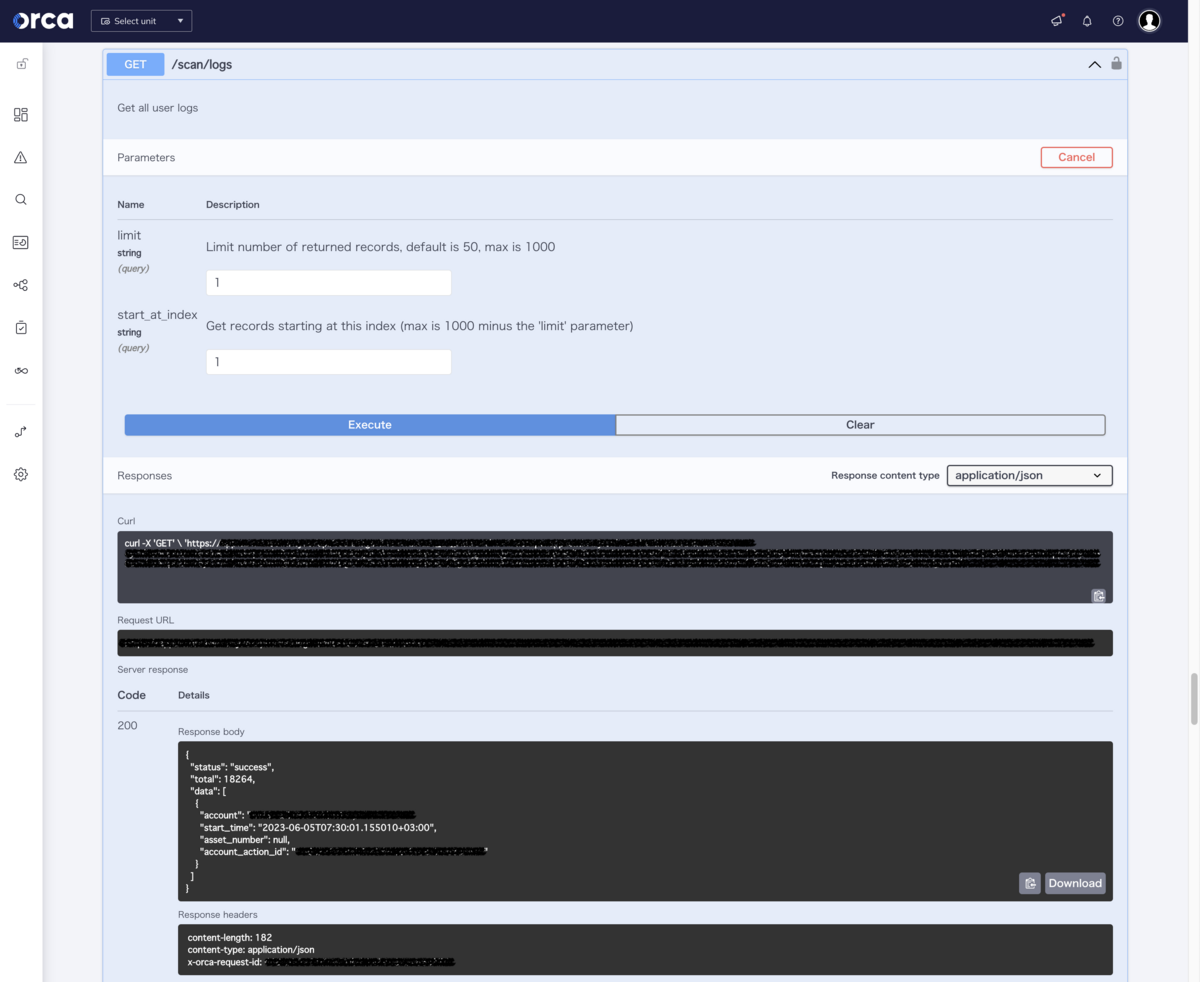Open the Alerts page via warning triangle icon
1200x982 pixels.
coord(20,157)
